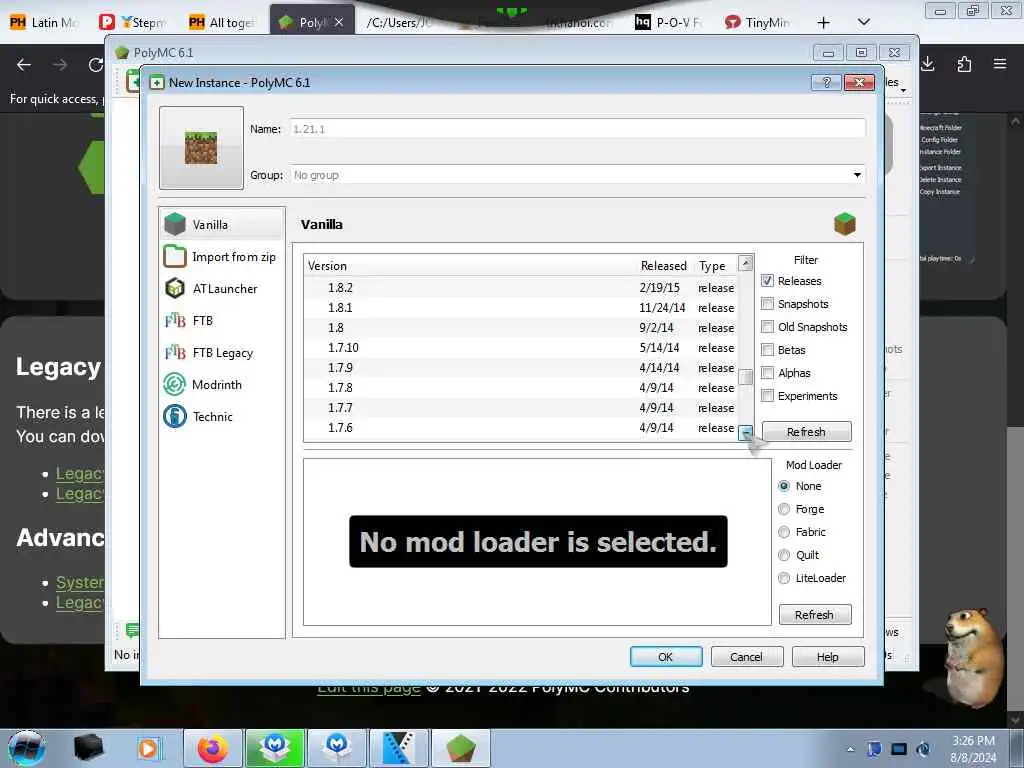The image size is (1024, 768).
Task: Open the black box taskbar icon
Action: [x=88, y=748]
